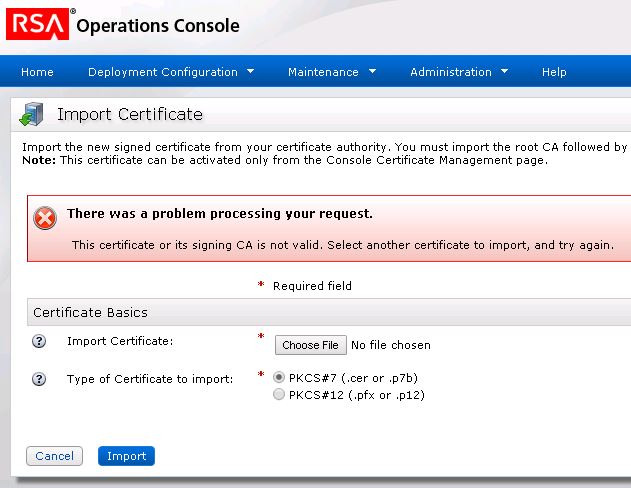Click the Import Certificate page icon
631x488 pixels.
(31, 115)
